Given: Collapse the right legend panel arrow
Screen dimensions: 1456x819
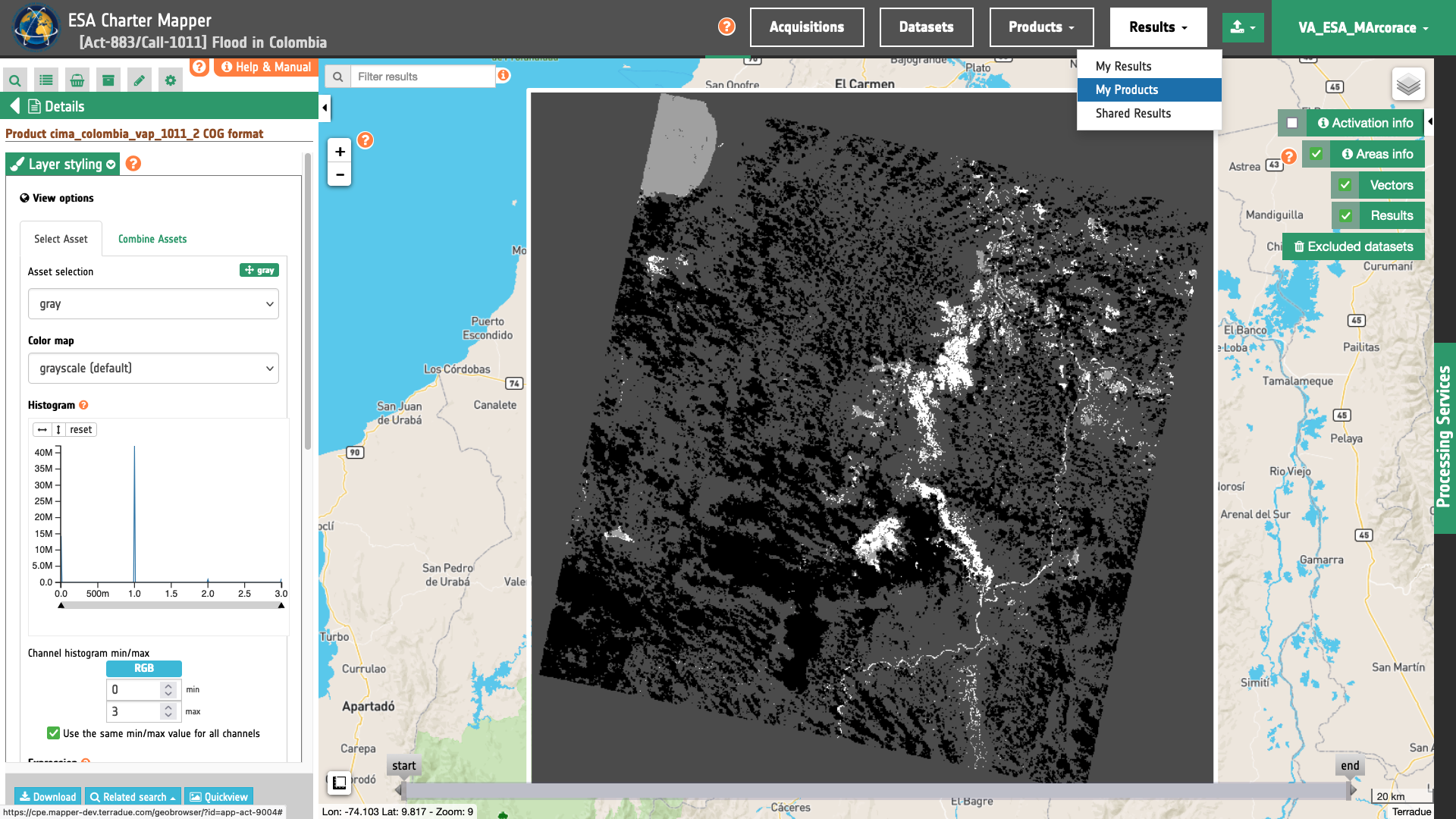Looking at the screenshot, I should pos(1429,121).
